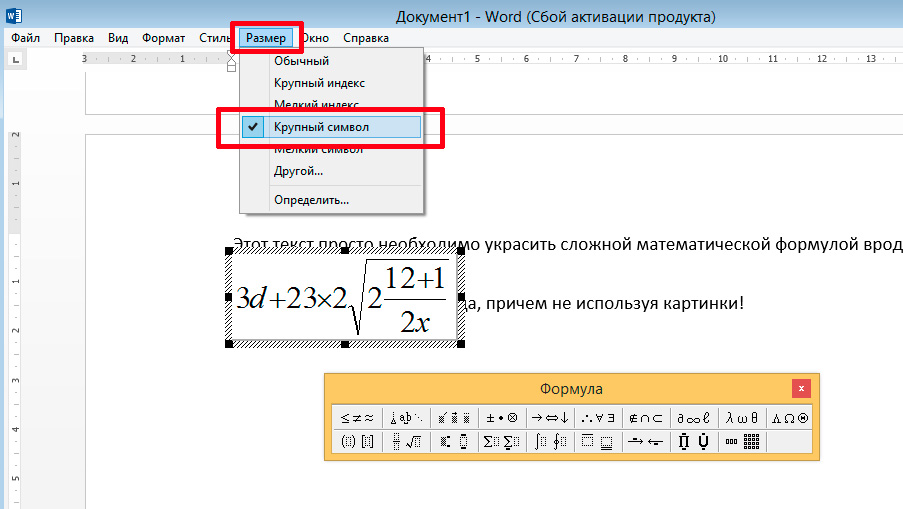Open uppercase Greek letters palette (Λ Ω)
Viewport: 903px width, 509px height.
pos(789,418)
